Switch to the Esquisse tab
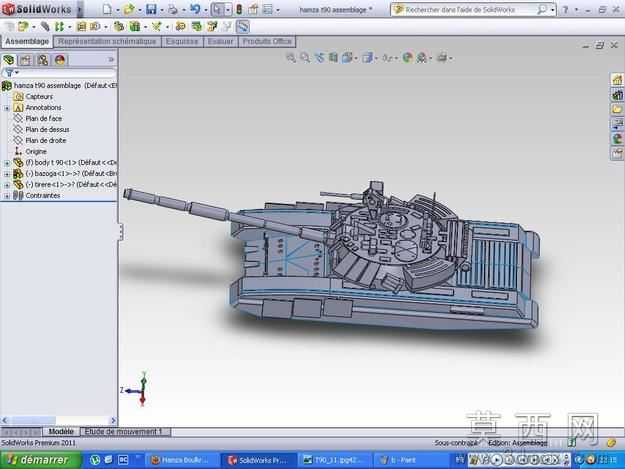Image resolution: width=625 pixels, height=469 pixels. point(182,41)
